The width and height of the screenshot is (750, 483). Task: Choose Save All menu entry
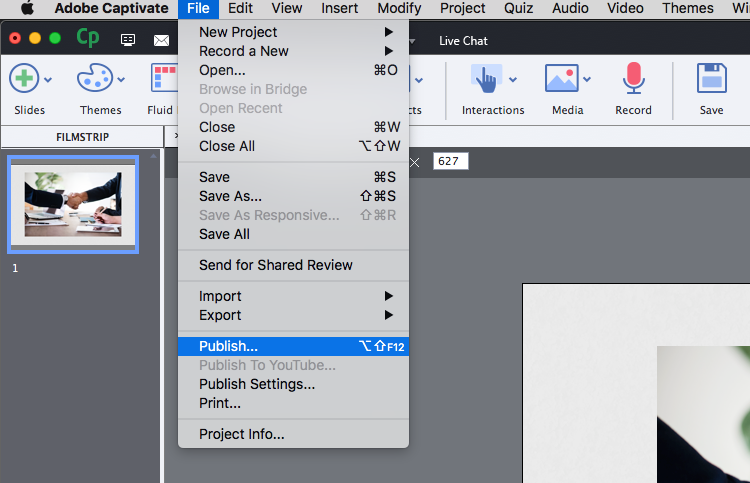[x=293, y=234]
